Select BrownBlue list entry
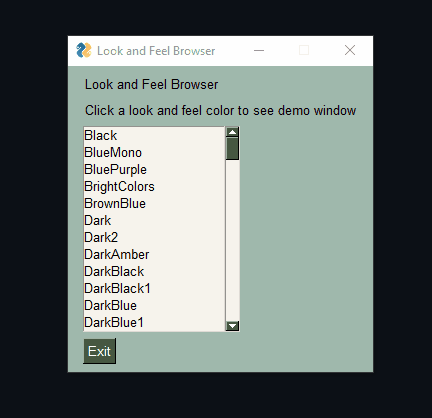Viewport: 432px width, 418px height. point(154,204)
